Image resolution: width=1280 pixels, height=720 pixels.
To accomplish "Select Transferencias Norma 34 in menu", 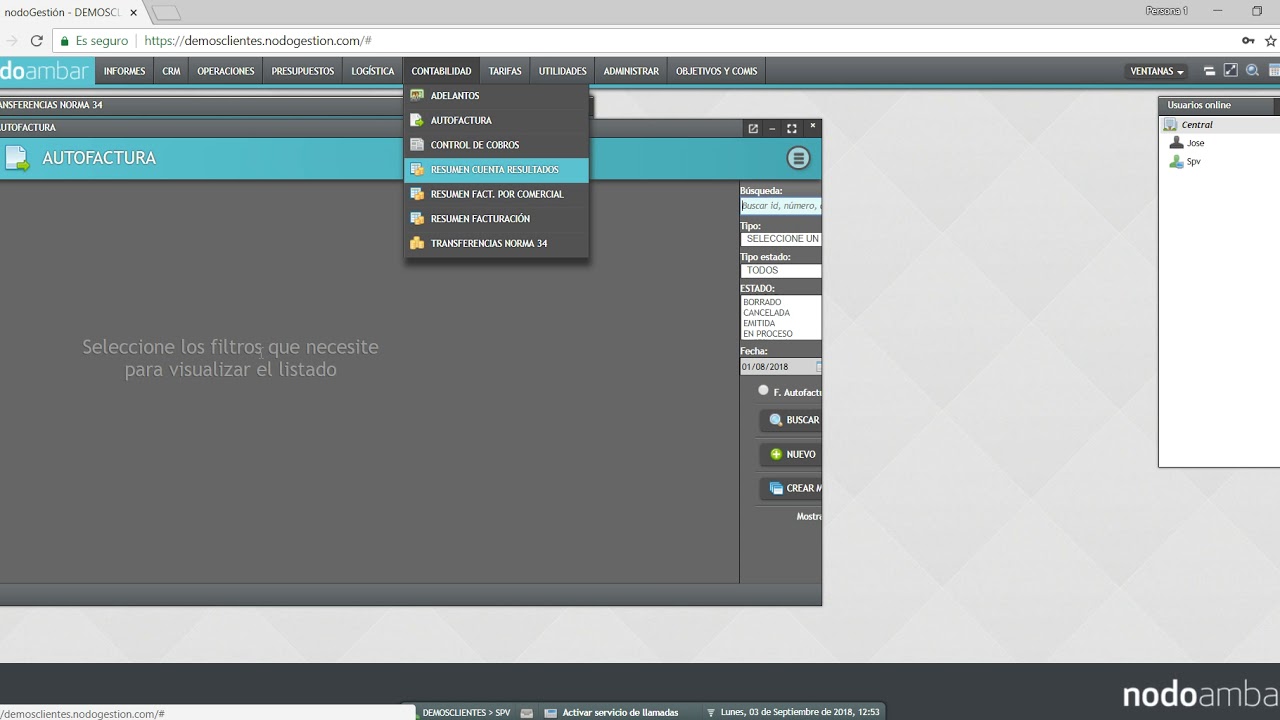I will click(x=496, y=243).
